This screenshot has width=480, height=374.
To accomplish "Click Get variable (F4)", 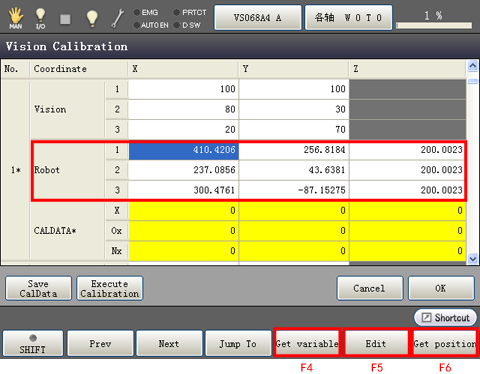I will pos(307,343).
